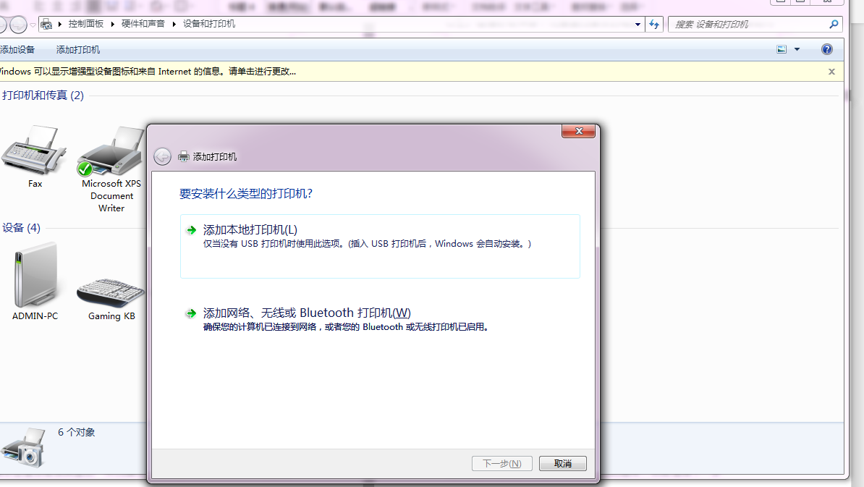
Task: Select the Fax printer icon
Action: tap(34, 153)
